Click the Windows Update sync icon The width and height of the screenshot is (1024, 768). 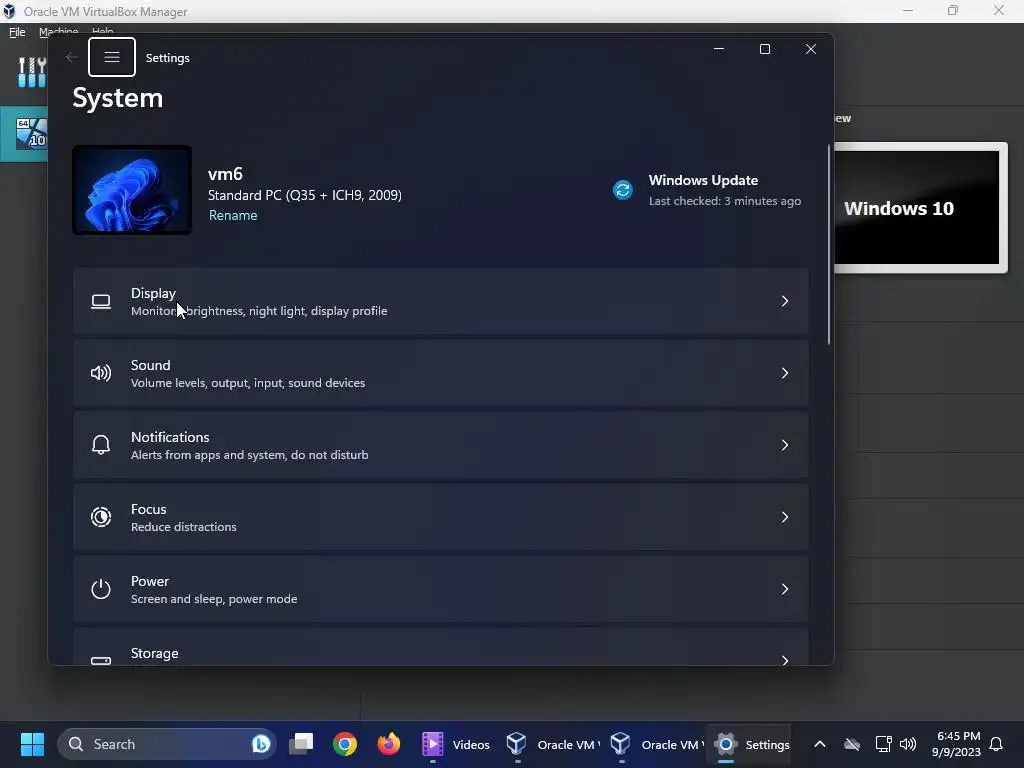(x=622, y=190)
